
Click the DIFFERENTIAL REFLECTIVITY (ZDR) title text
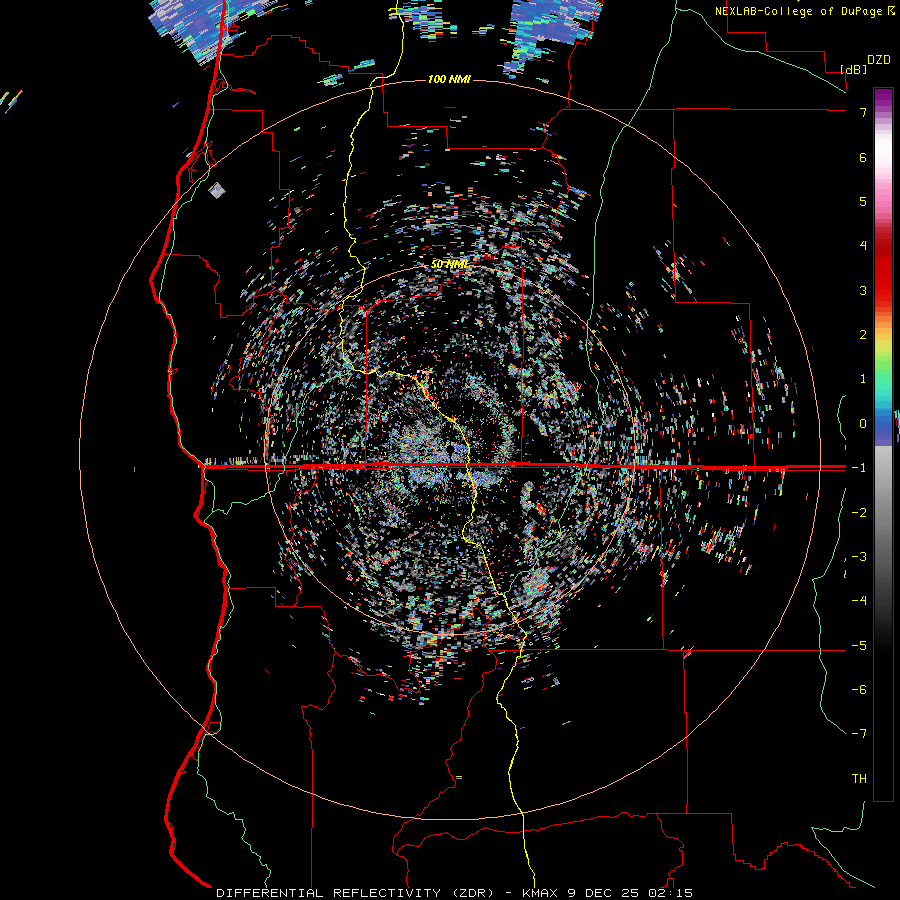point(355,893)
